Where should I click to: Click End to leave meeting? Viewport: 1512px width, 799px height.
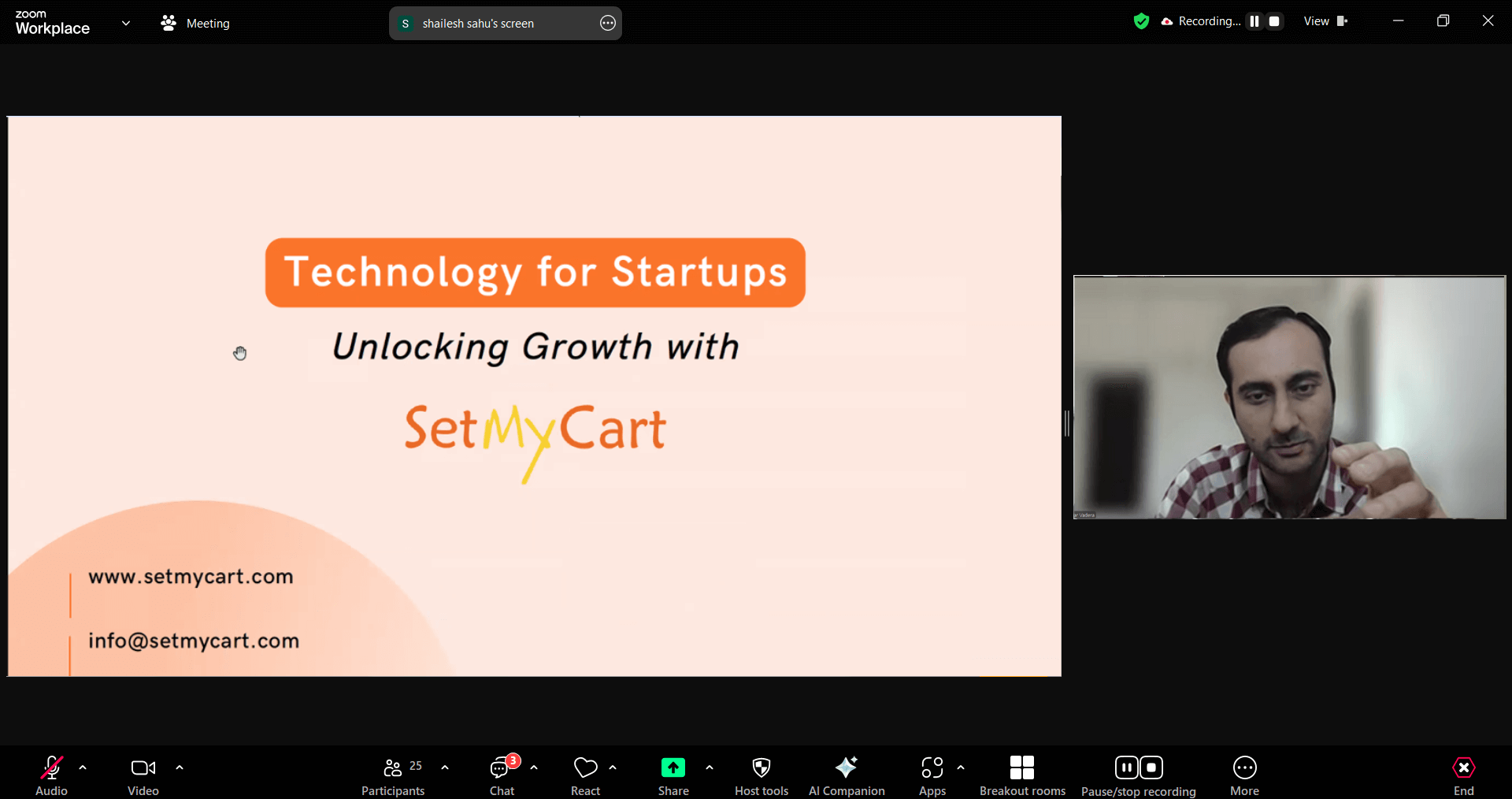coord(1463,775)
